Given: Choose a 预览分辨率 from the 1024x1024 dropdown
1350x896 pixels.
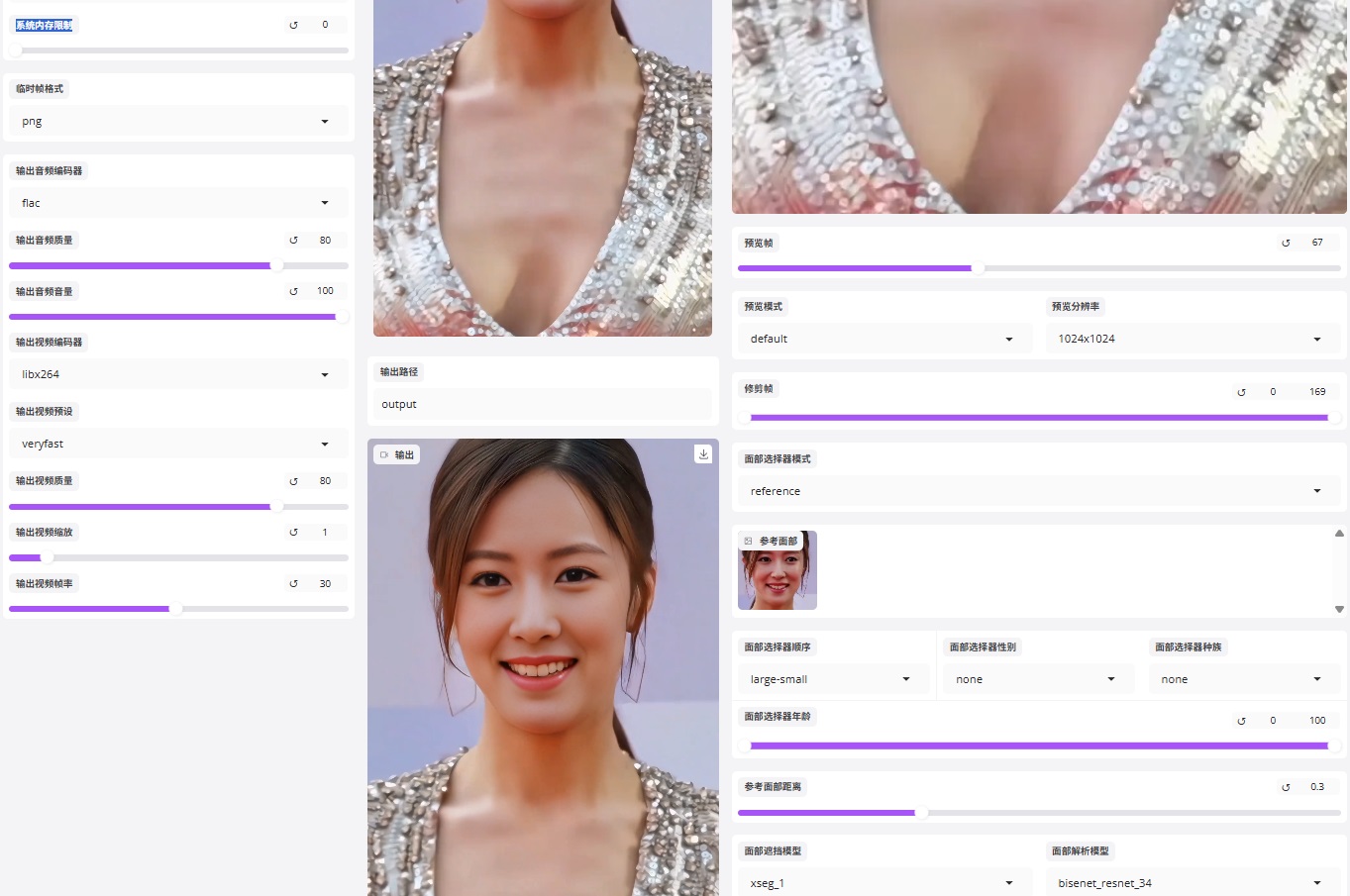Looking at the screenshot, I should [x=1189, y=339].
